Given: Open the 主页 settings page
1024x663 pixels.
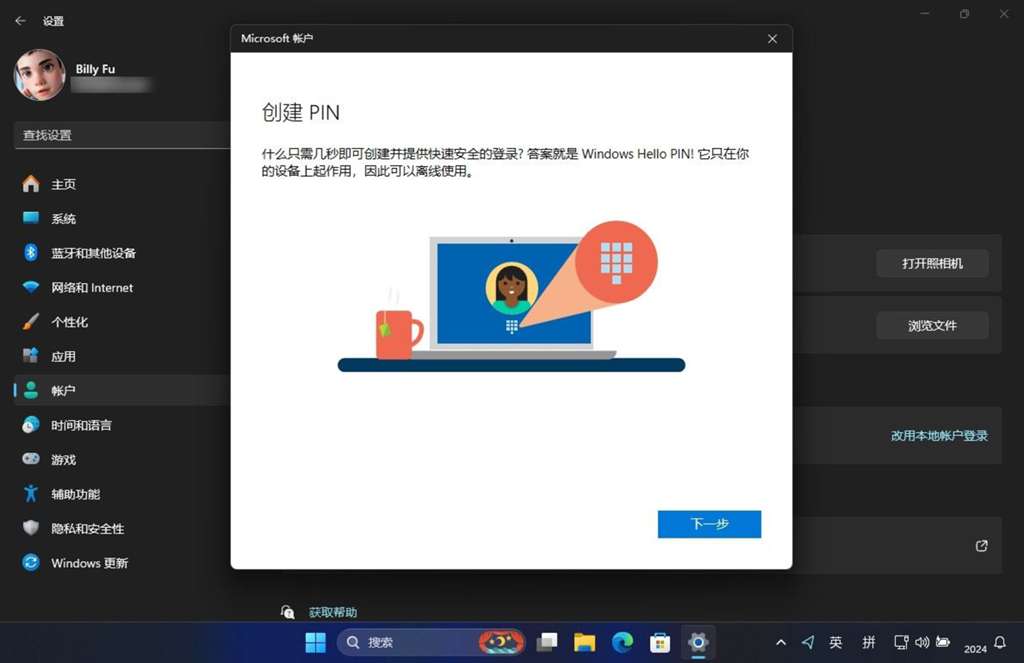Looking at the screenshot, I should pyautogui.click(x=122, y=184).
